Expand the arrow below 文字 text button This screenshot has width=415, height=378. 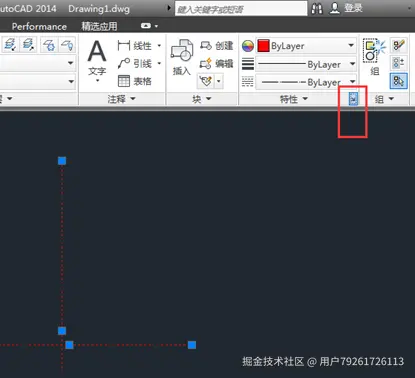97,81
